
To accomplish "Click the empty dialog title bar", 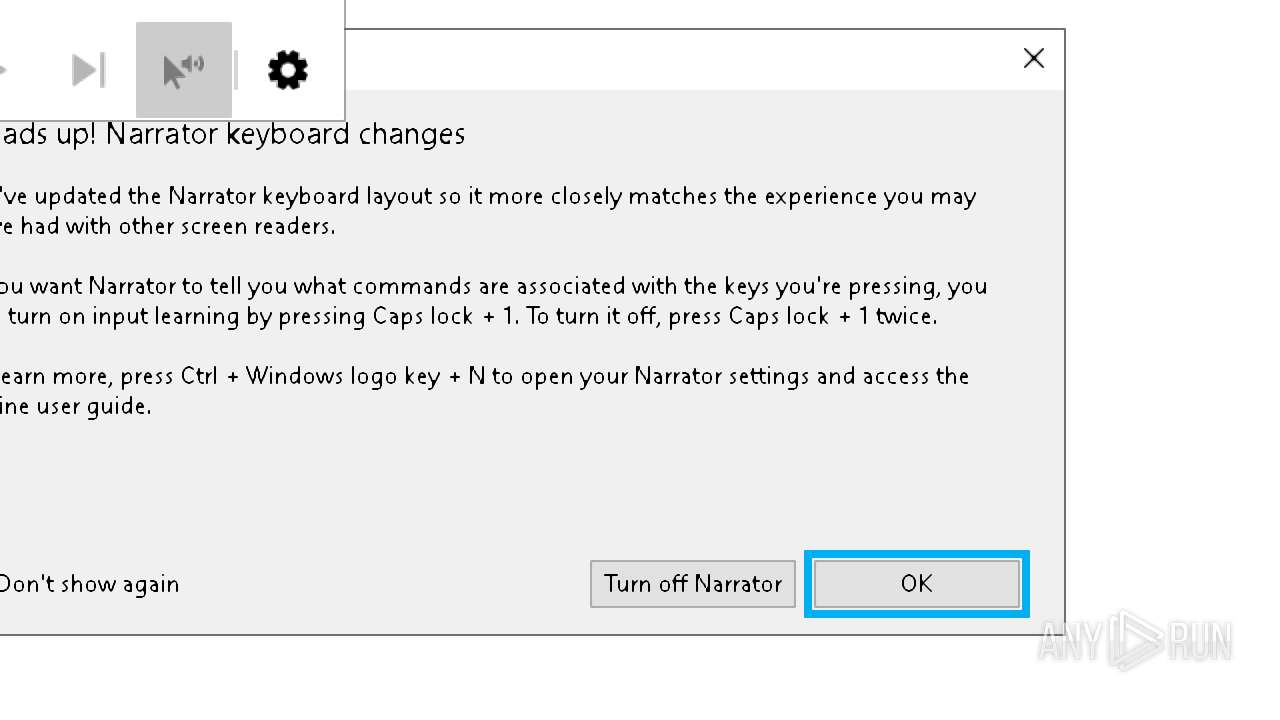I will (680, 59).
